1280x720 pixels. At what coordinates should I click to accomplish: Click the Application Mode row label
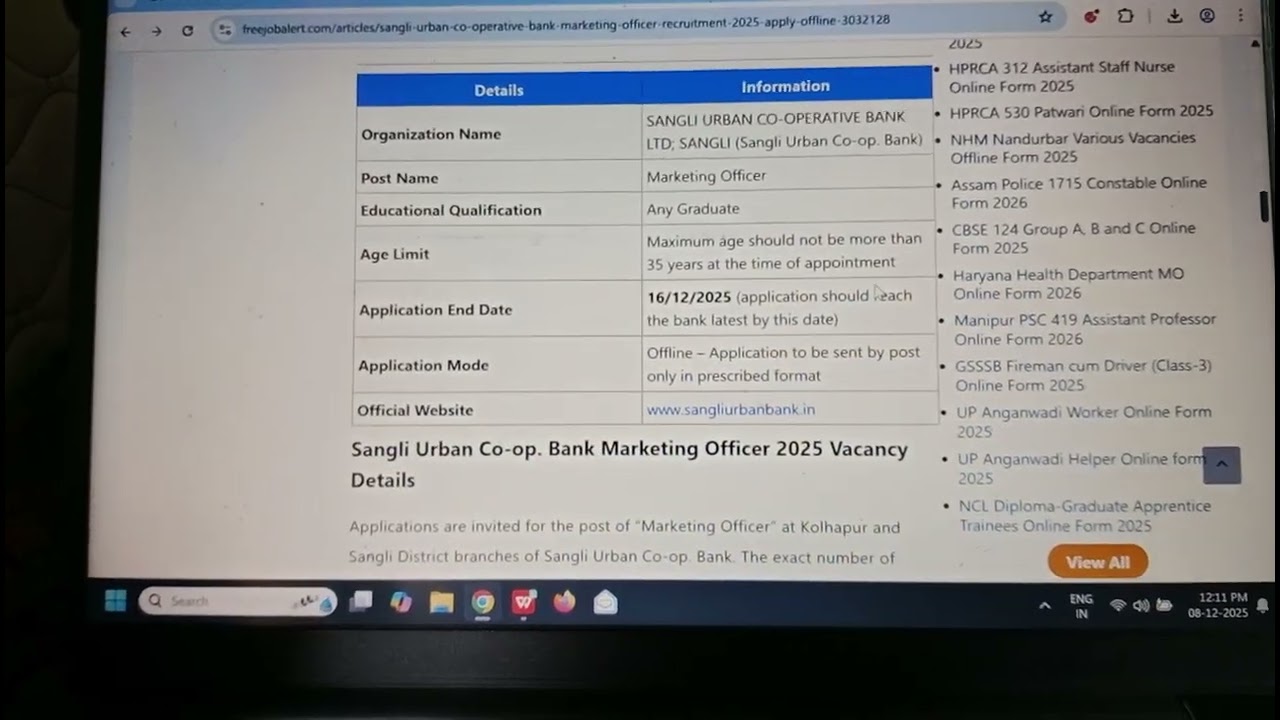point(423,366)
